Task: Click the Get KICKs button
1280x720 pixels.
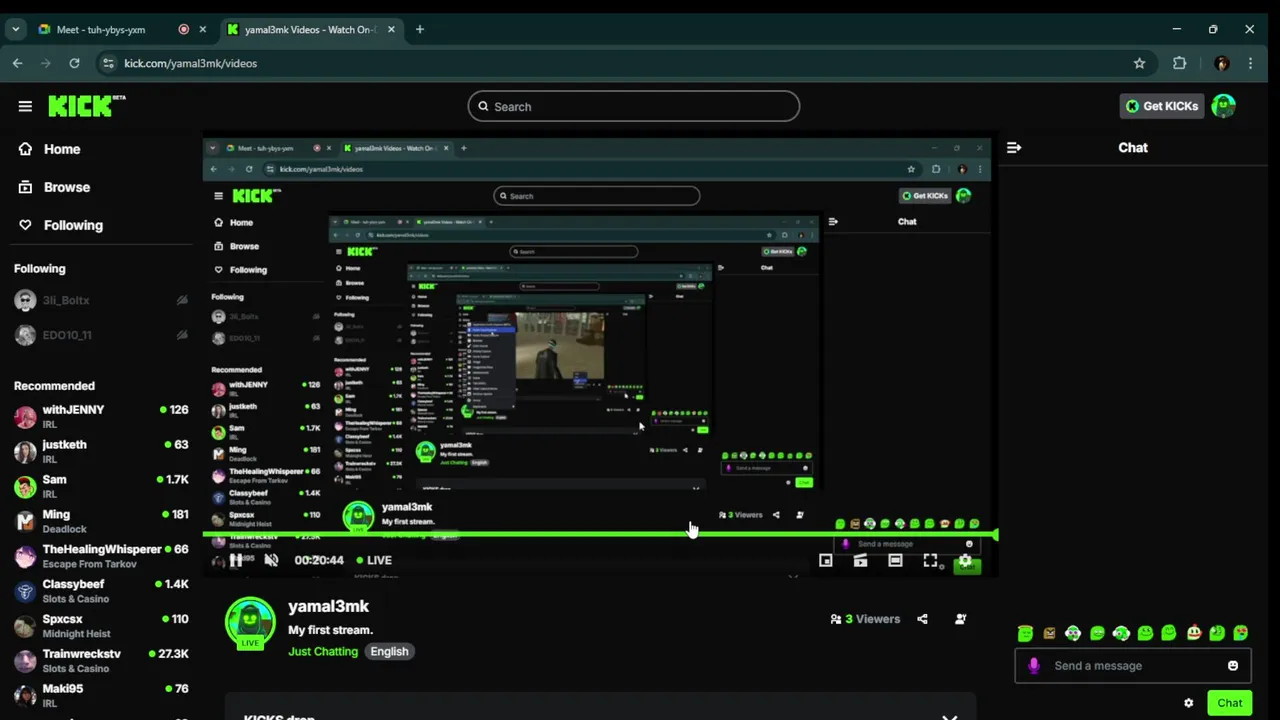Action: [x=1161, y=106]
